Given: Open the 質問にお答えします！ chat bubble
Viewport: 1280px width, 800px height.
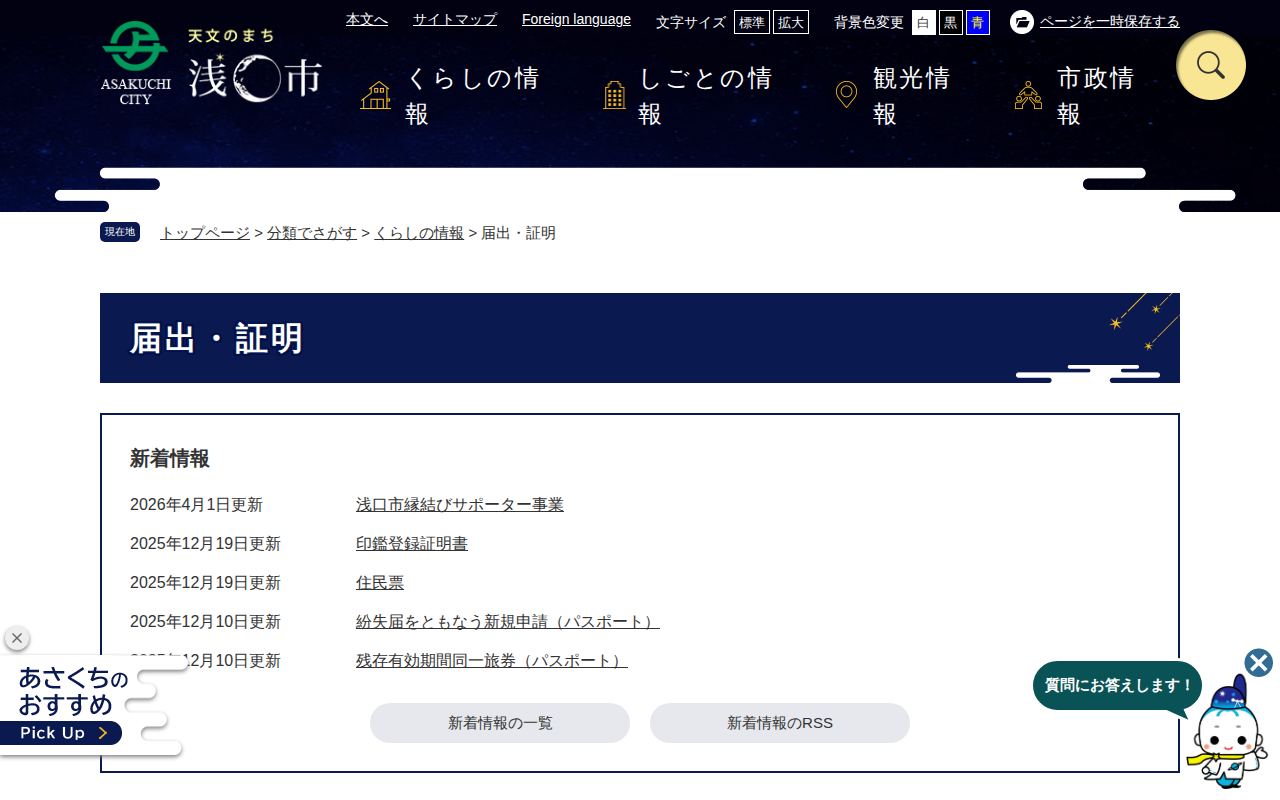Looking at the screenshot, I should [1118, 686].
